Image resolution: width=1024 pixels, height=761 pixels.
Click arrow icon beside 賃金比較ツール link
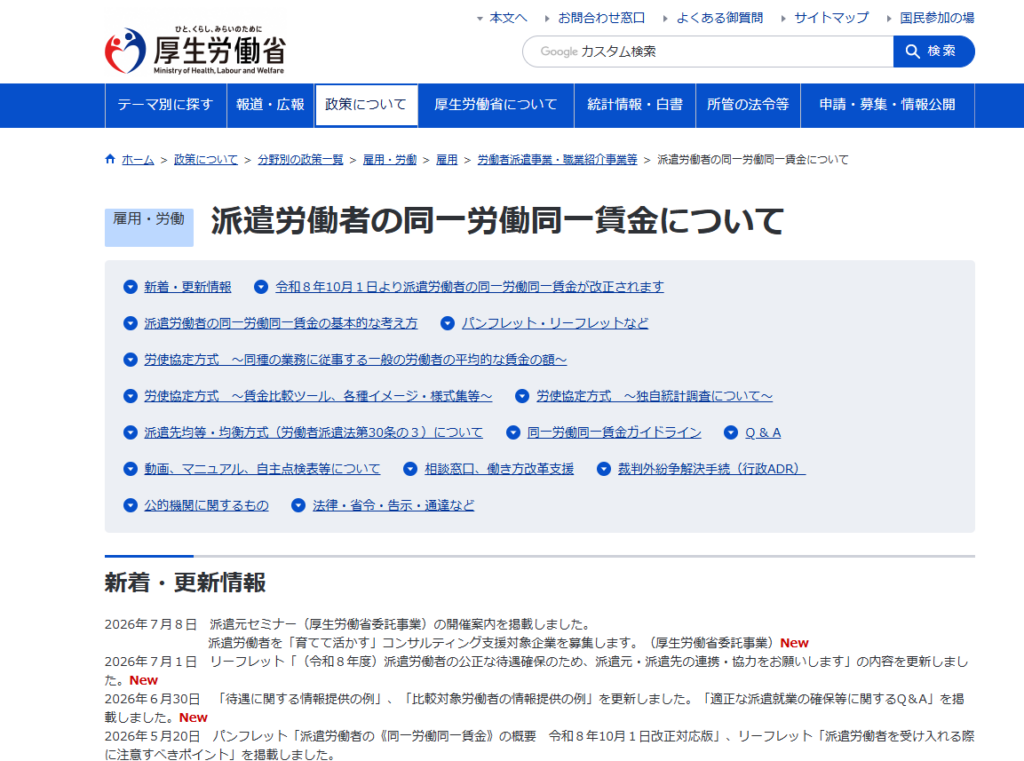point(131,396)
